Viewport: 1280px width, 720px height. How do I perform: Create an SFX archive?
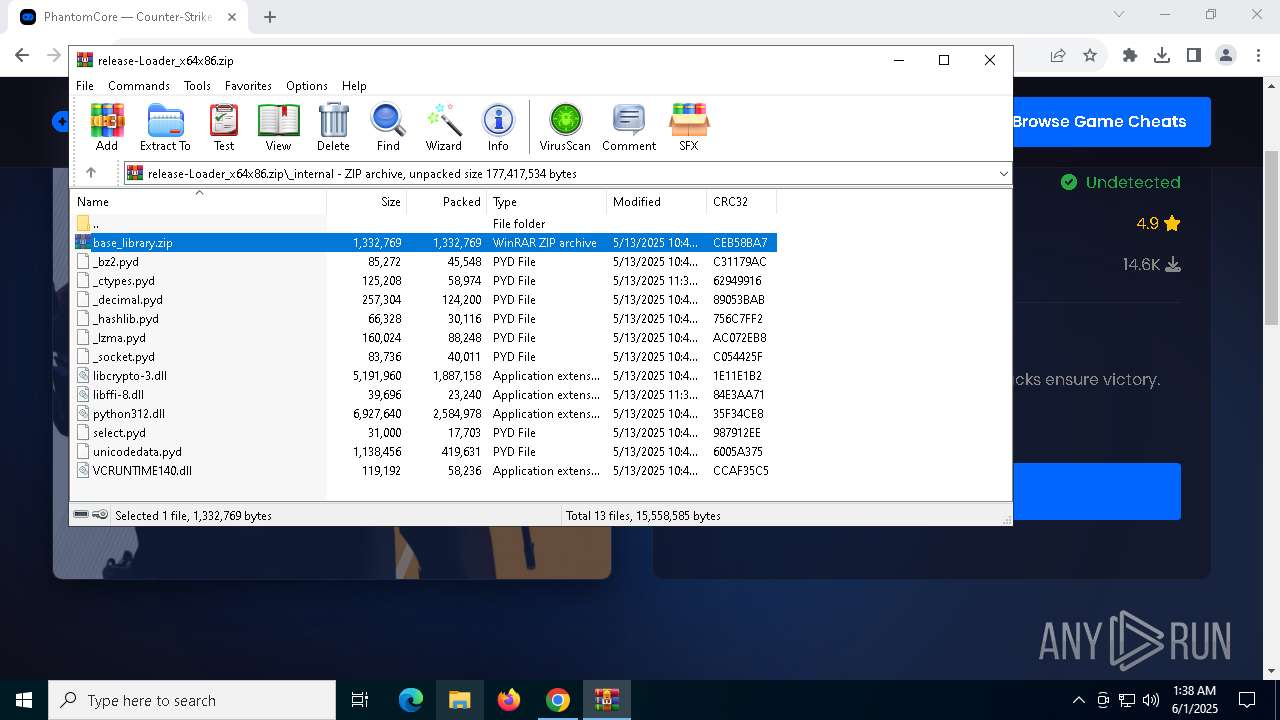(689, 127)
